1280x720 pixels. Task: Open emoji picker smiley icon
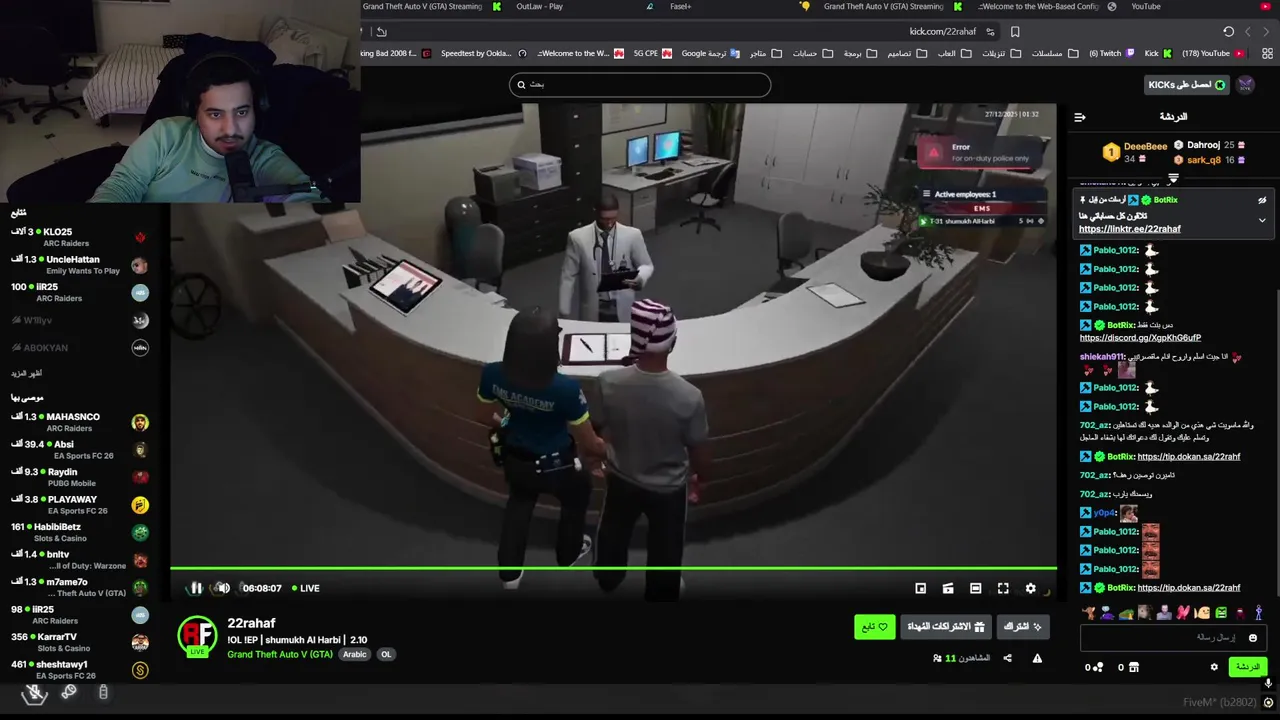pyautogui.click(x=1253, y=638)
